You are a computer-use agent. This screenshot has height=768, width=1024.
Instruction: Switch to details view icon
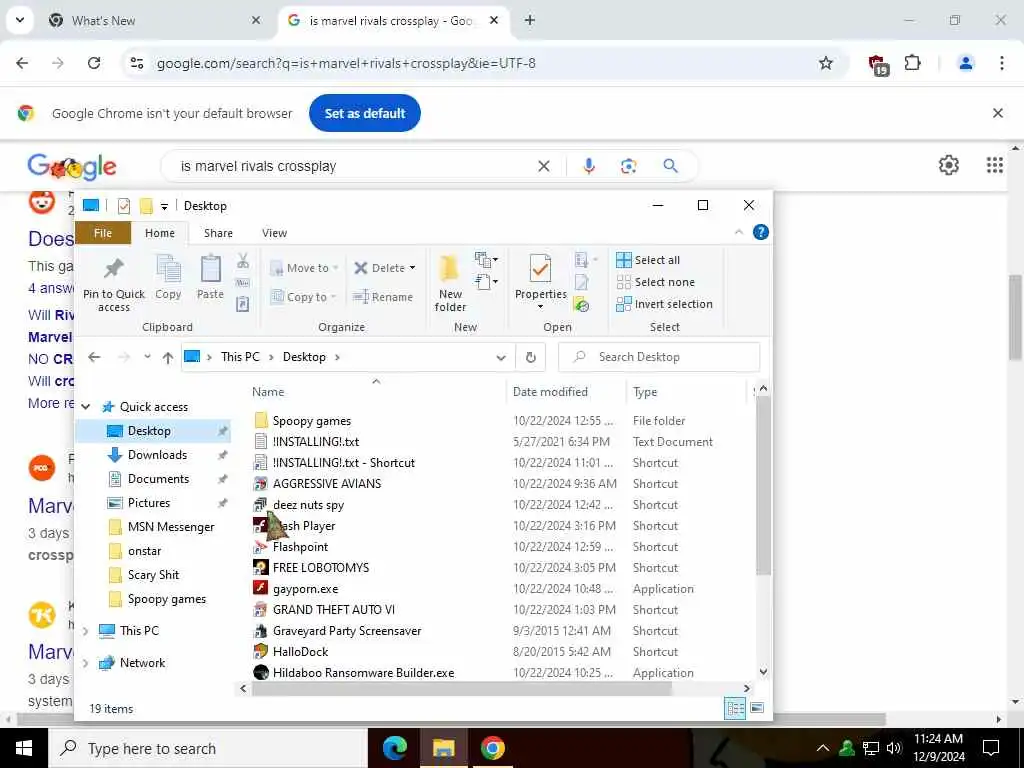click(735, 708)
